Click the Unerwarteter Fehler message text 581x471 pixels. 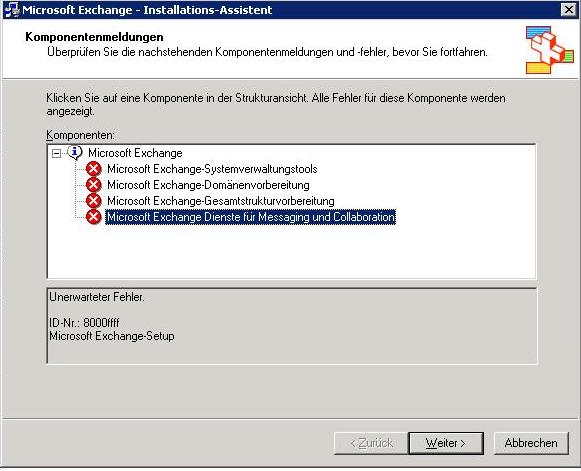point(97,297)
